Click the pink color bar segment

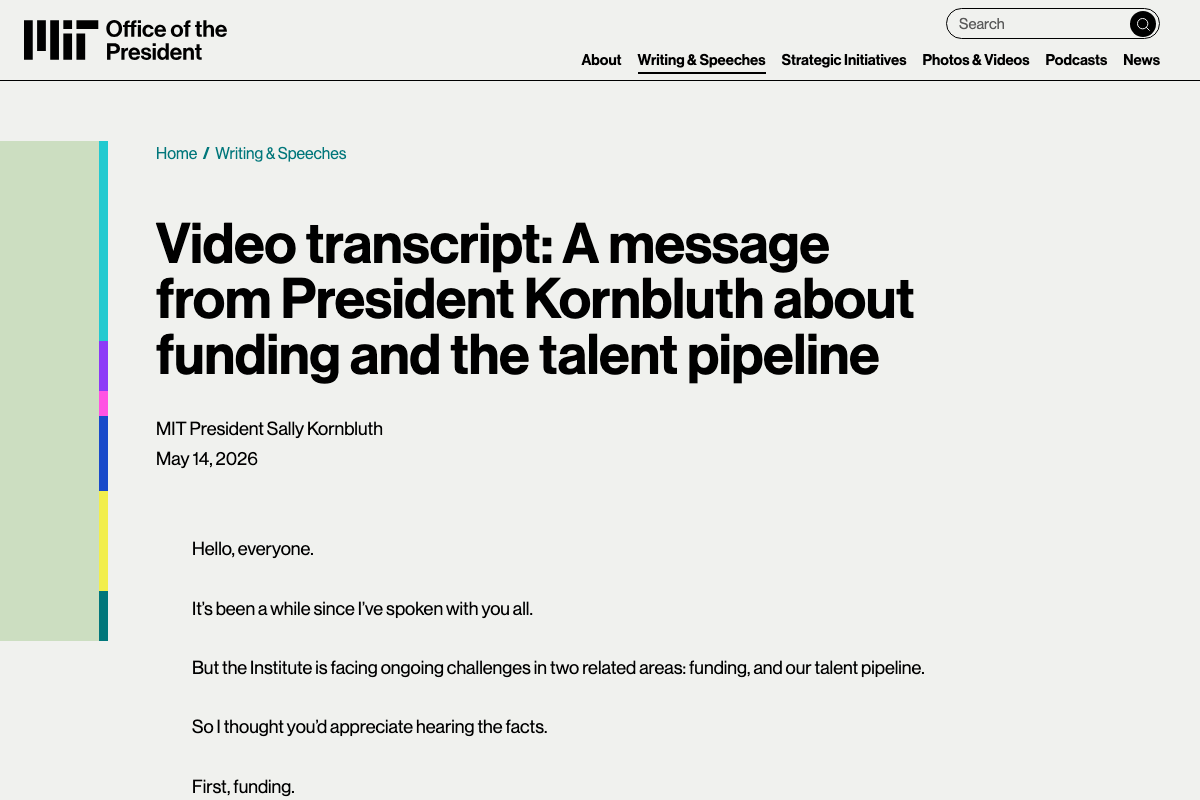point(103,403)
